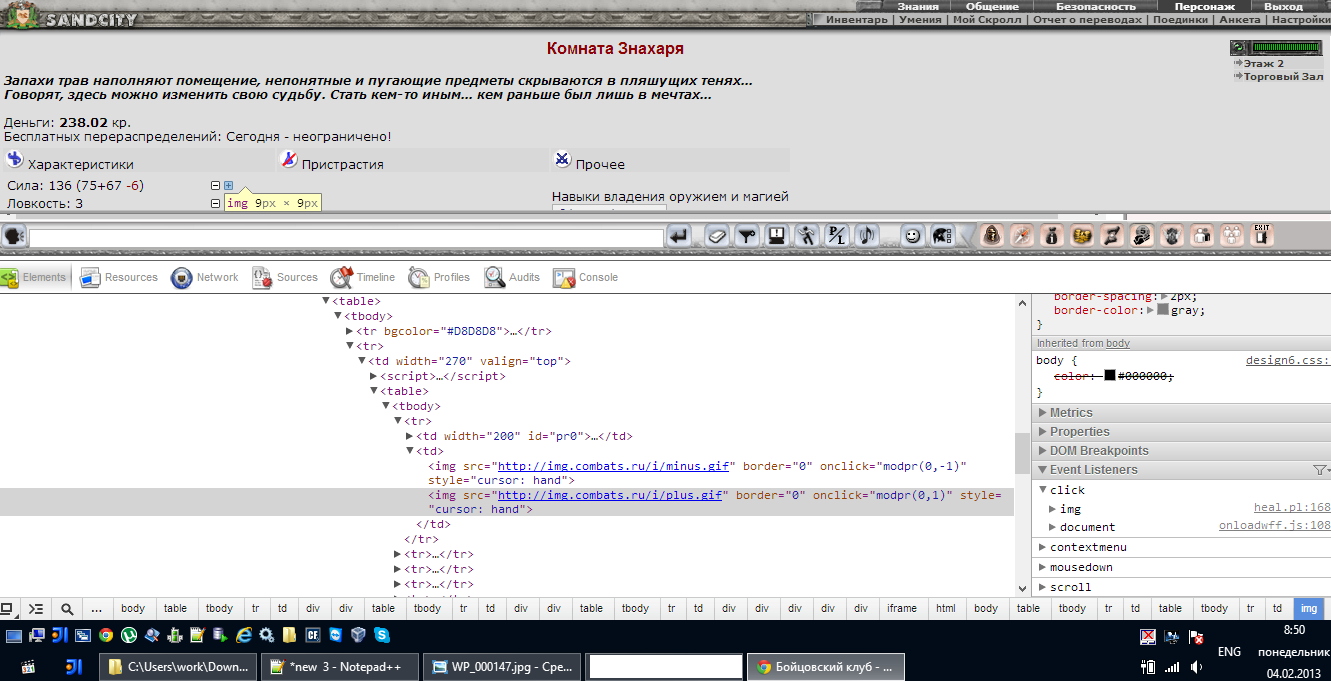Open the Инвентарь submenu link
Viewport: 1331px width, 681px height.
click(x=856, y=19)
